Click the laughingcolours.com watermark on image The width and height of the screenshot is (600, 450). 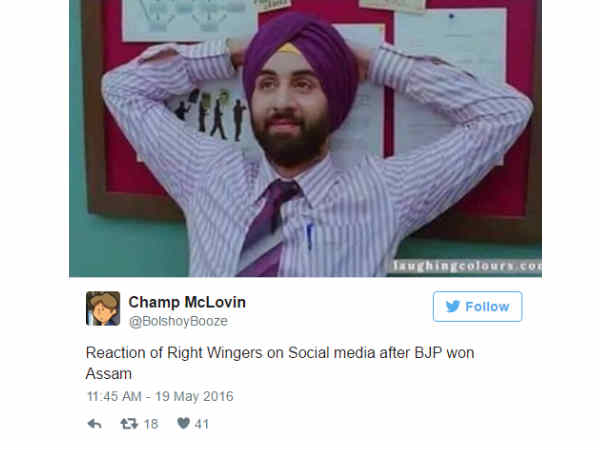467,266
